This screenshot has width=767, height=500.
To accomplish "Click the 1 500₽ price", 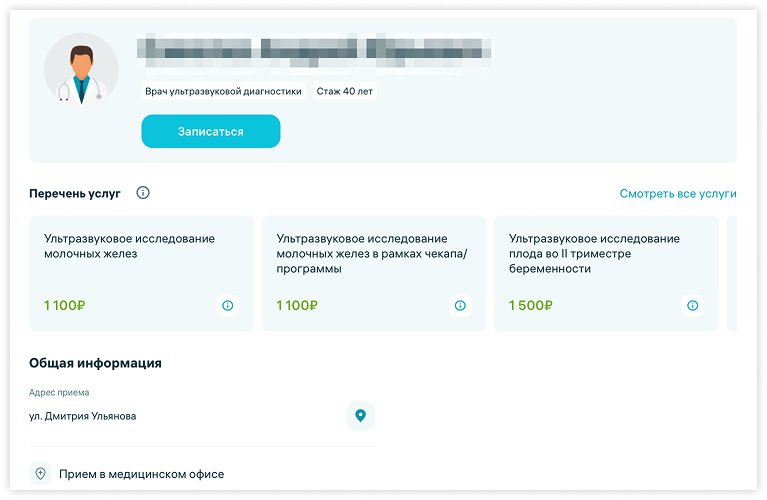I will (x=530, y=305).
